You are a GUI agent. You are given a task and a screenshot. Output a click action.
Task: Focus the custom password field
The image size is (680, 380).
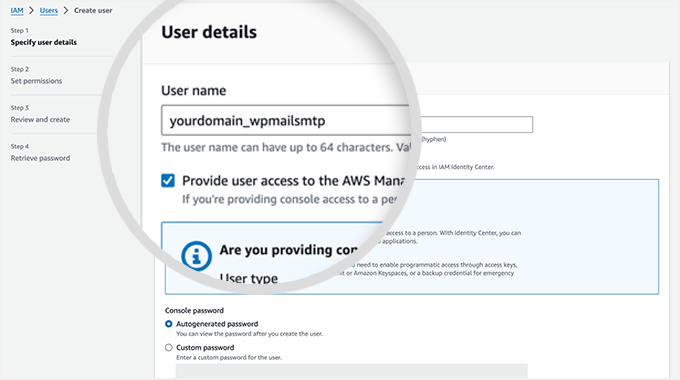click(351, 371)
